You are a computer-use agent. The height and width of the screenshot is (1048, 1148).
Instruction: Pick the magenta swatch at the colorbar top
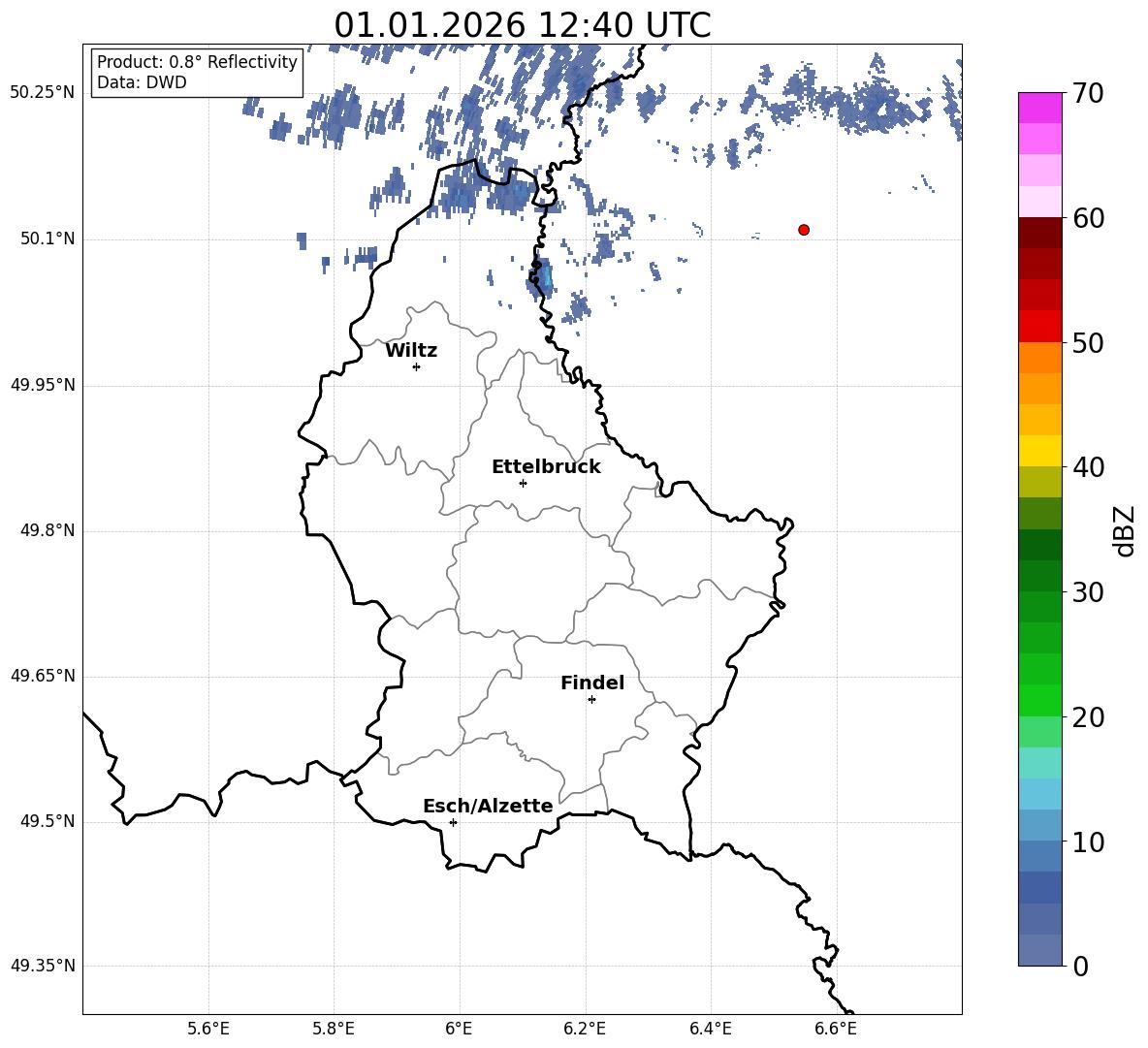1040,108
